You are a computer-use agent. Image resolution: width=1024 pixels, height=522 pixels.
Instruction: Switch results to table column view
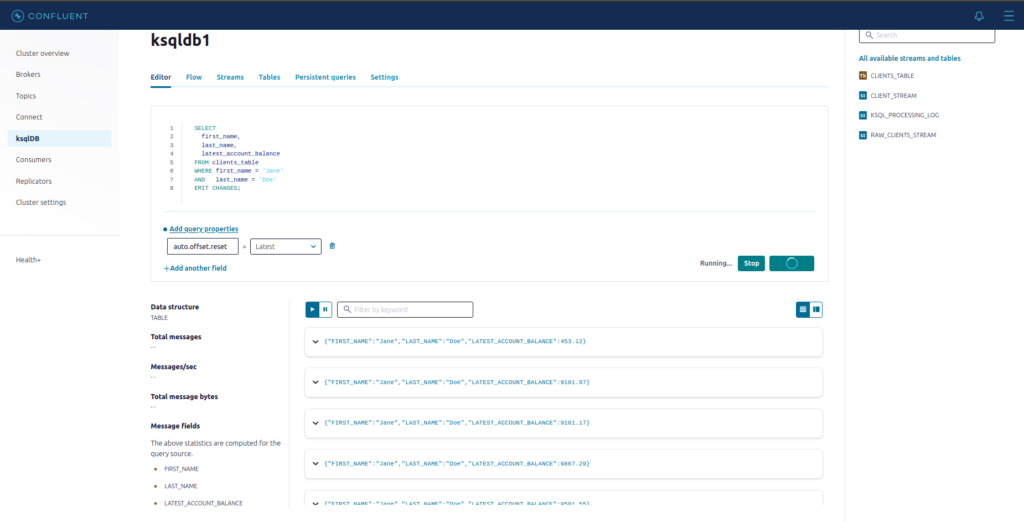coord(816,310)
